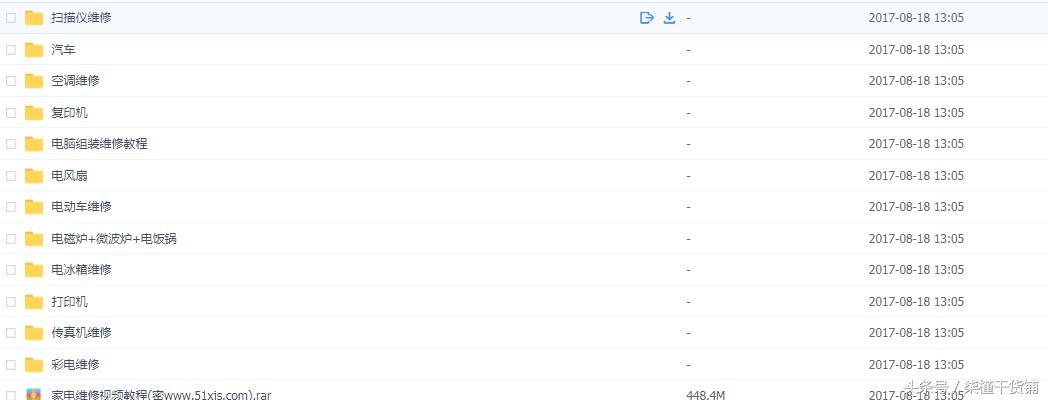Screen dimensions: 1048x400
Task: Click the modified date of 彩电维修 row
Action: click(x=916, y=365)
